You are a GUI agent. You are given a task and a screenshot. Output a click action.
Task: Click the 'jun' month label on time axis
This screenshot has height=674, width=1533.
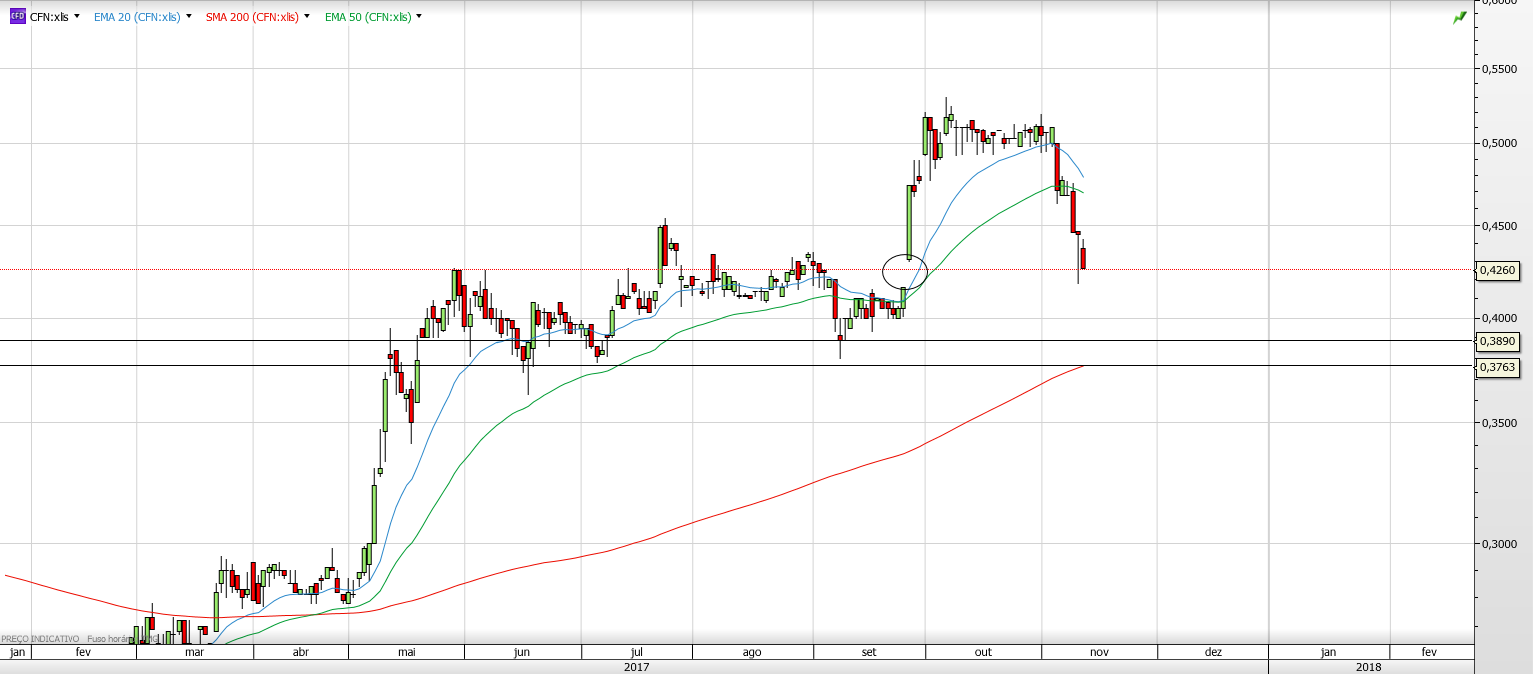(x=521, y=652)
